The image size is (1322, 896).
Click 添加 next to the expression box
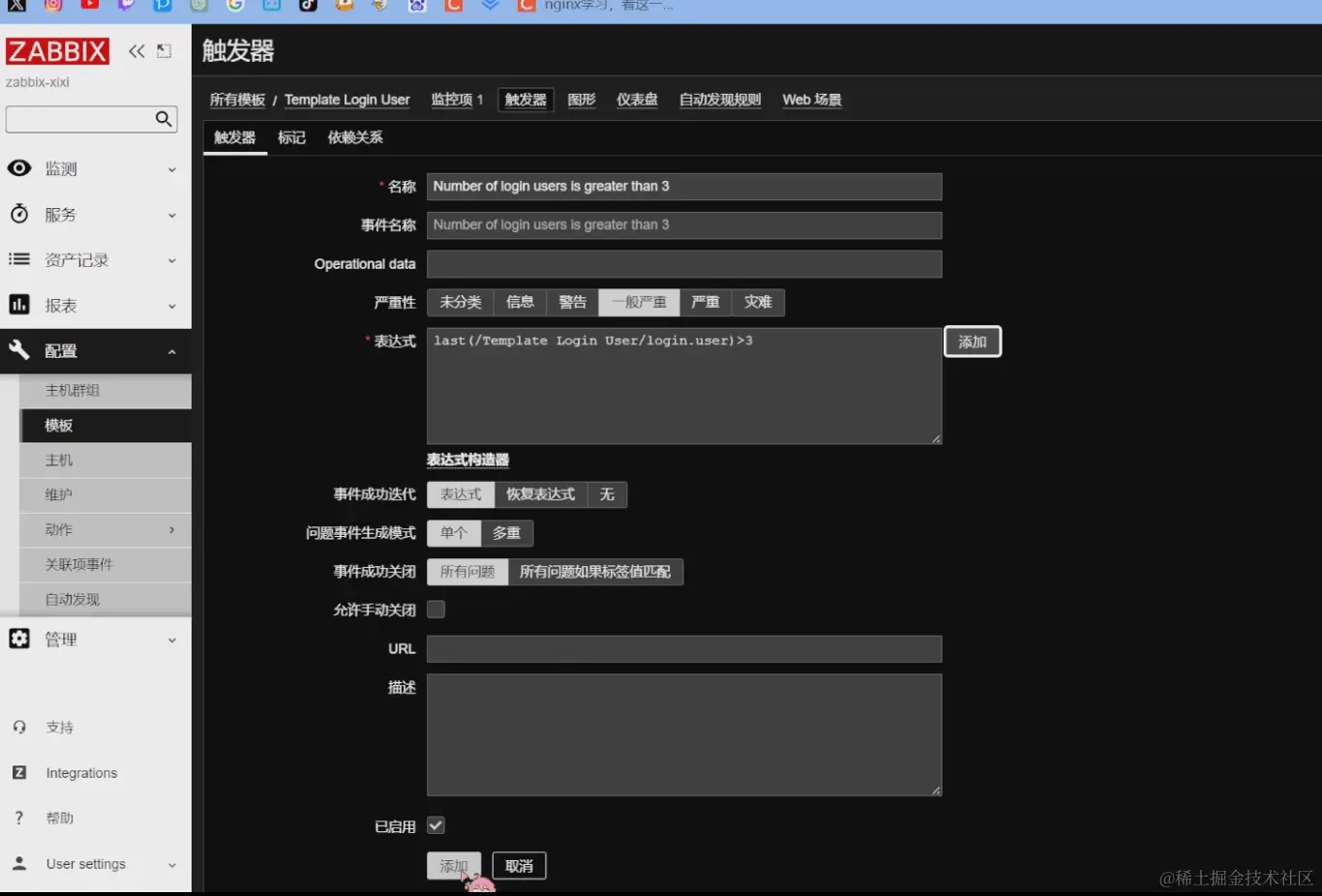point(973,342)
